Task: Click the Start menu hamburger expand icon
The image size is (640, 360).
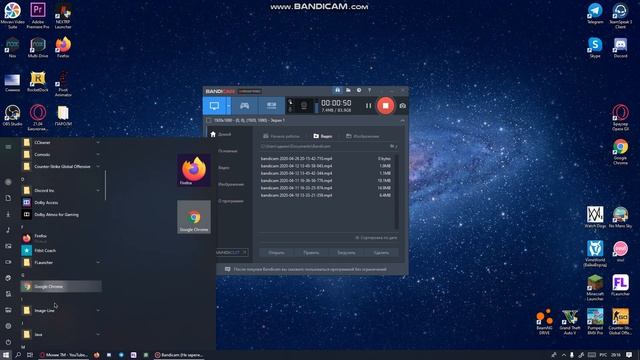Action: 8,147
